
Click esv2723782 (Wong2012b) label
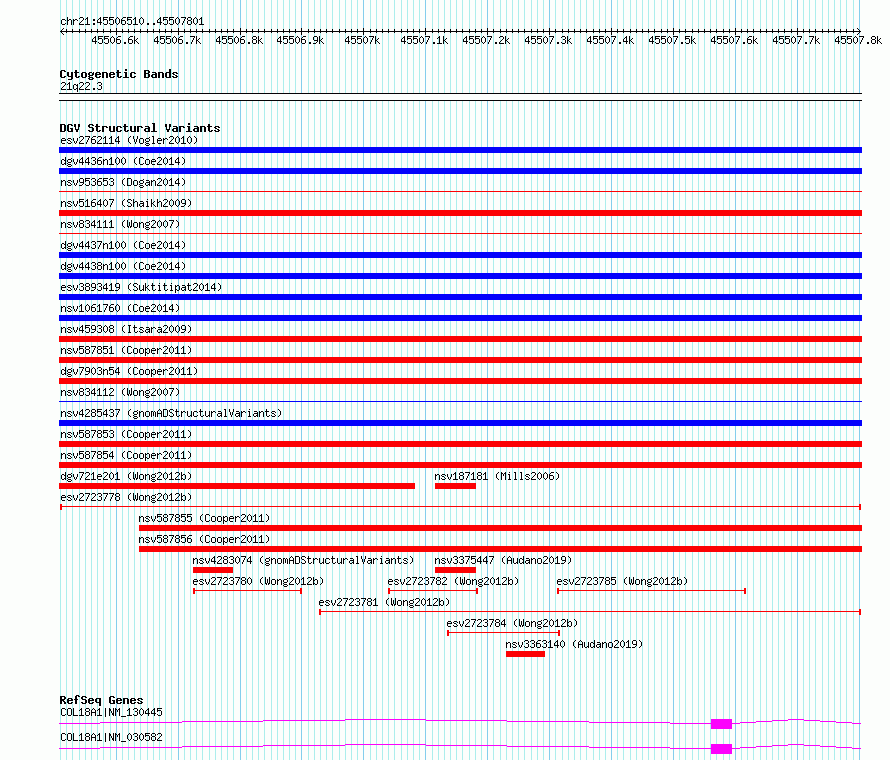click(454, 581)
